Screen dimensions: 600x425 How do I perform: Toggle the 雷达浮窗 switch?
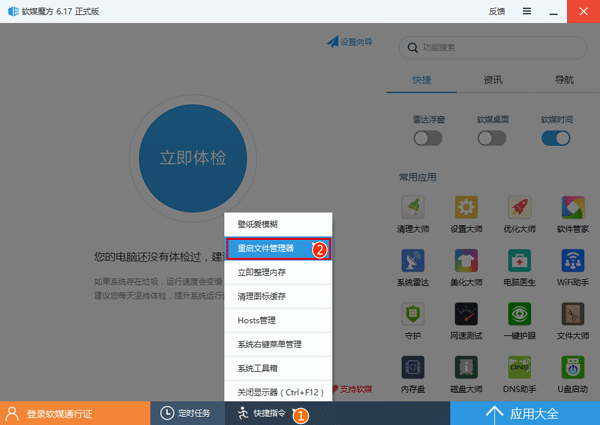(428, 138)
